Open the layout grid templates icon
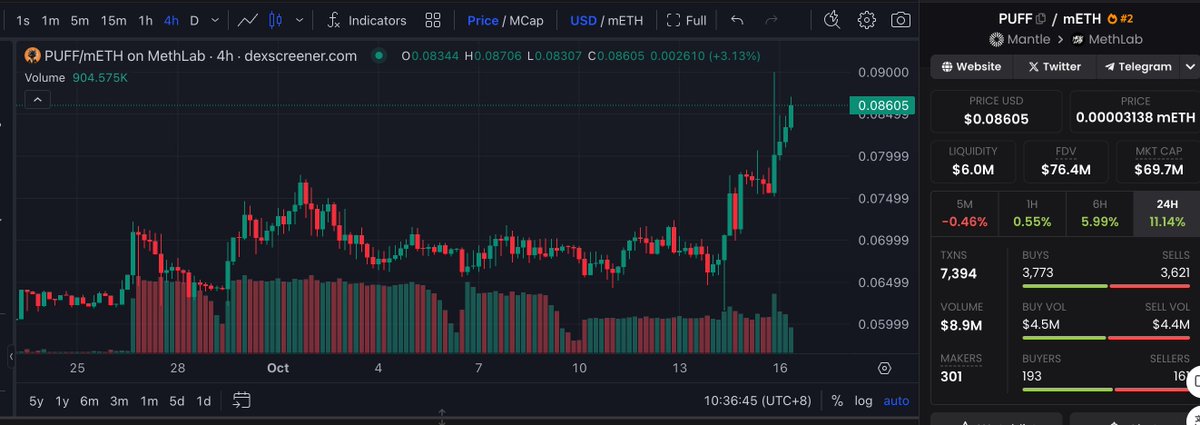 pos(433,20)
